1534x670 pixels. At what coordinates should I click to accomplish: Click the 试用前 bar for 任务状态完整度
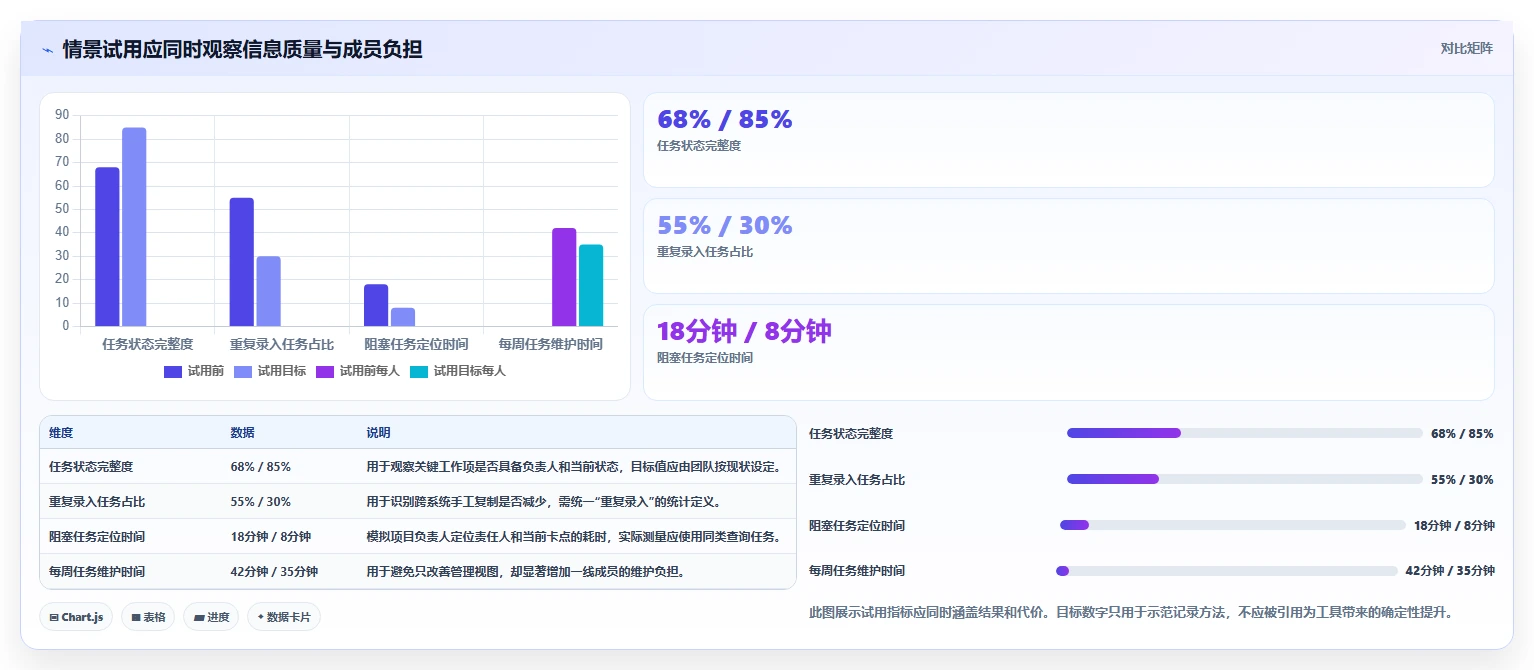coord(107,247)
